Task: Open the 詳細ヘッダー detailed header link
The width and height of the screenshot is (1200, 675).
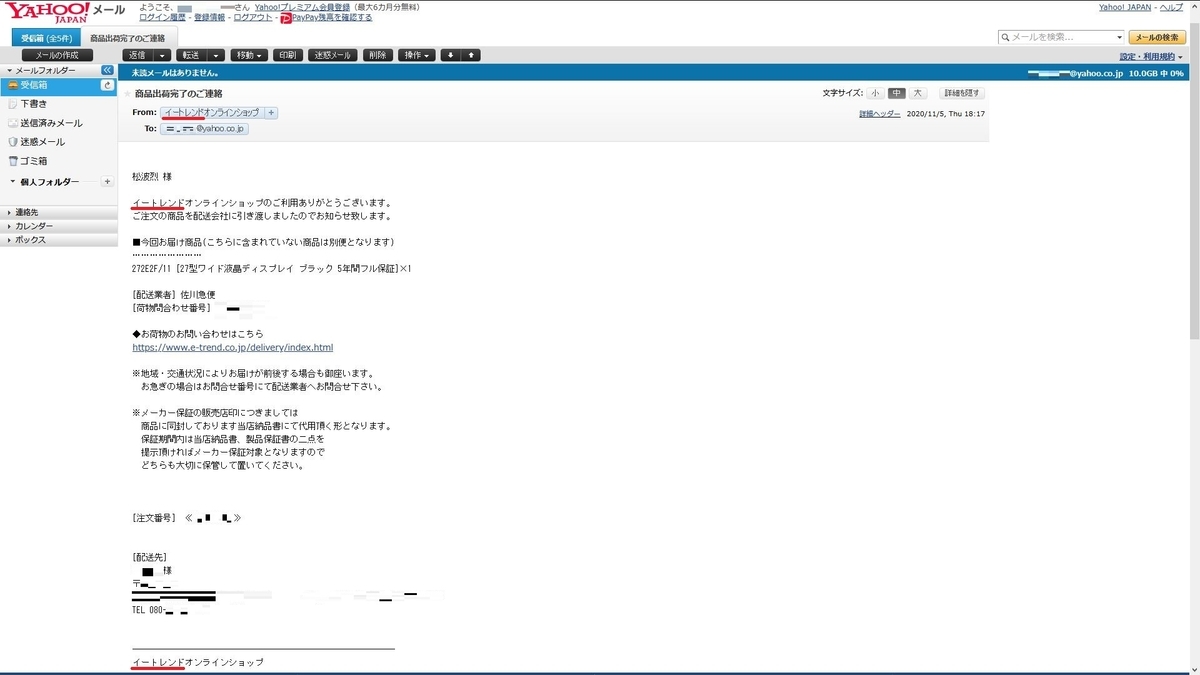Action: 880,114
